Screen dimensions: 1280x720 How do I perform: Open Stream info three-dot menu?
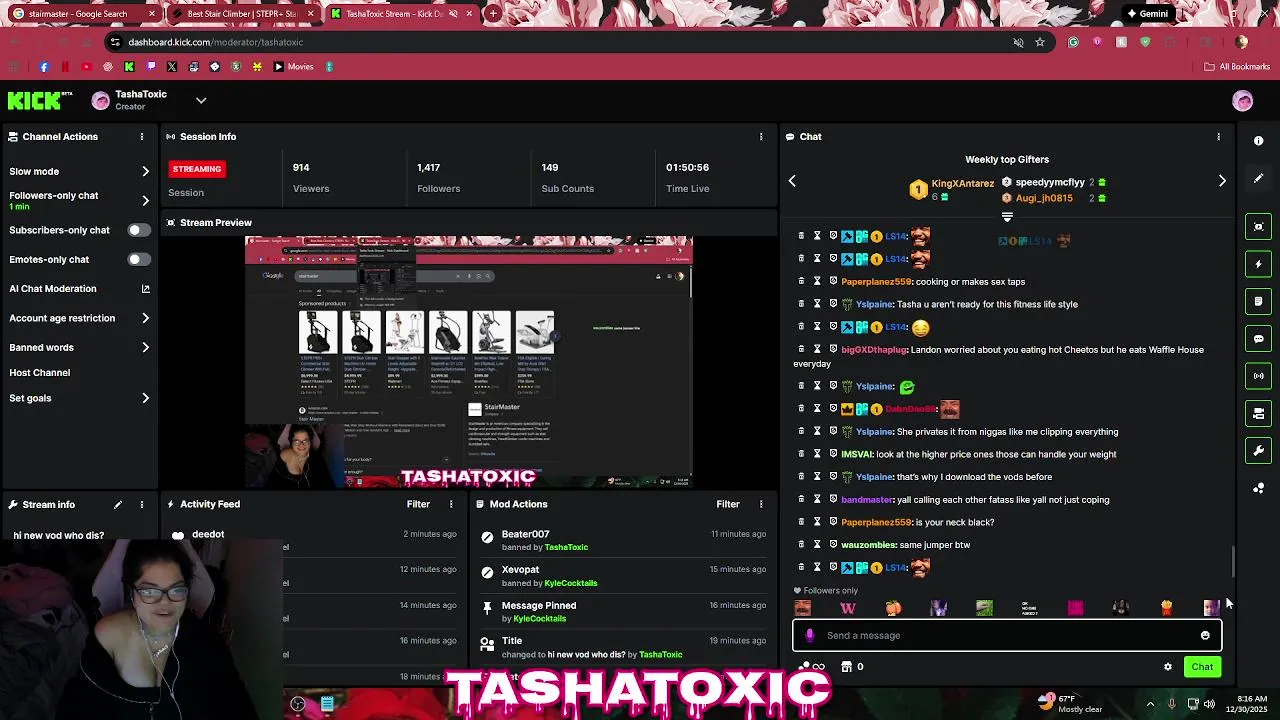(142, 504)
